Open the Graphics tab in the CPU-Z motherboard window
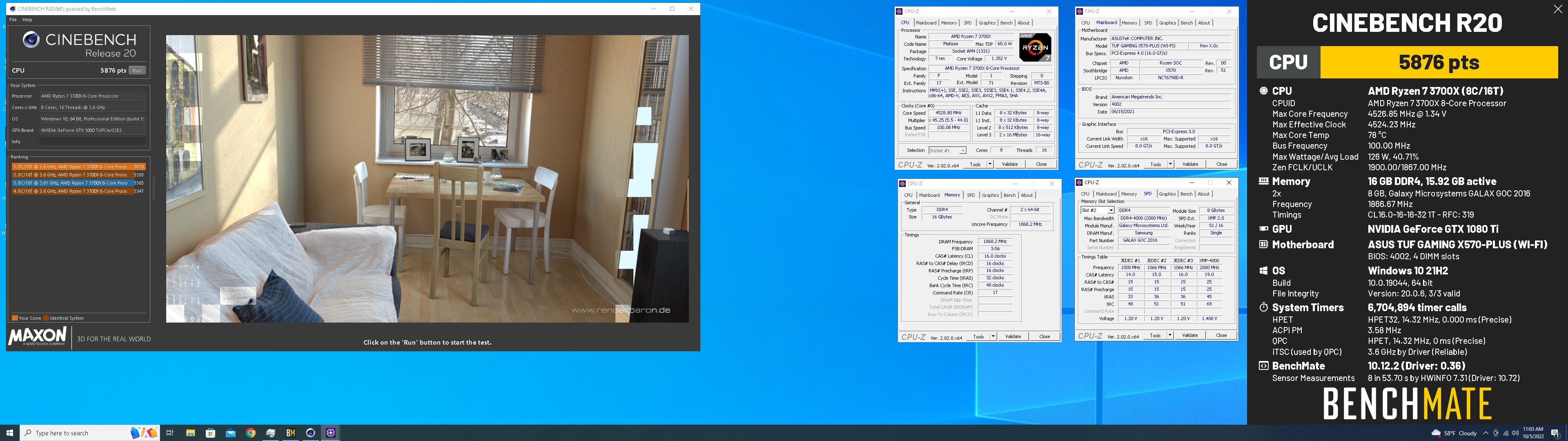Image resolution: width=1568 pixels, height=441 pixels. (x=1167, y=22)
